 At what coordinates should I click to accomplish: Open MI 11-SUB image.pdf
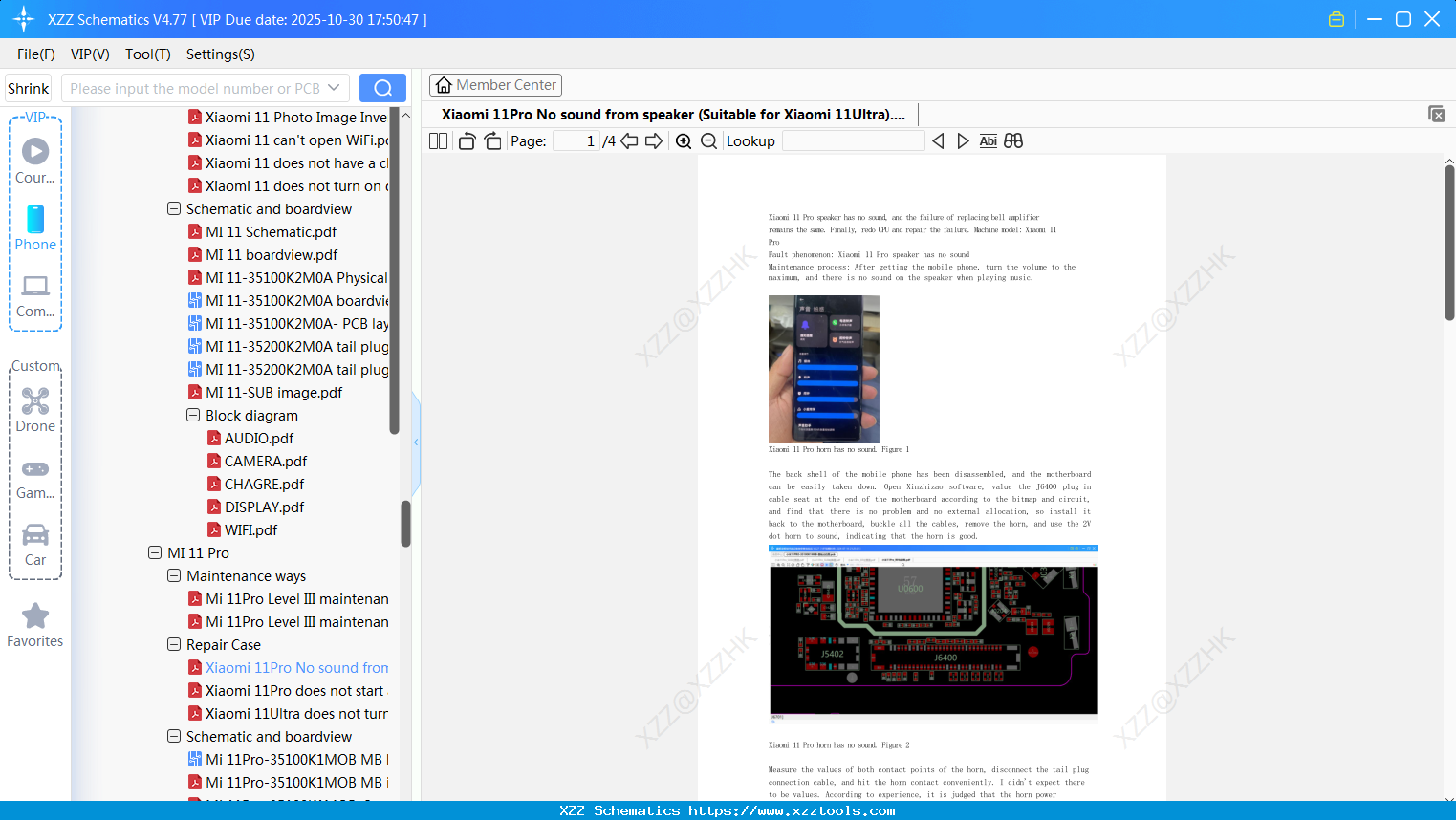(x=274, y=392)
